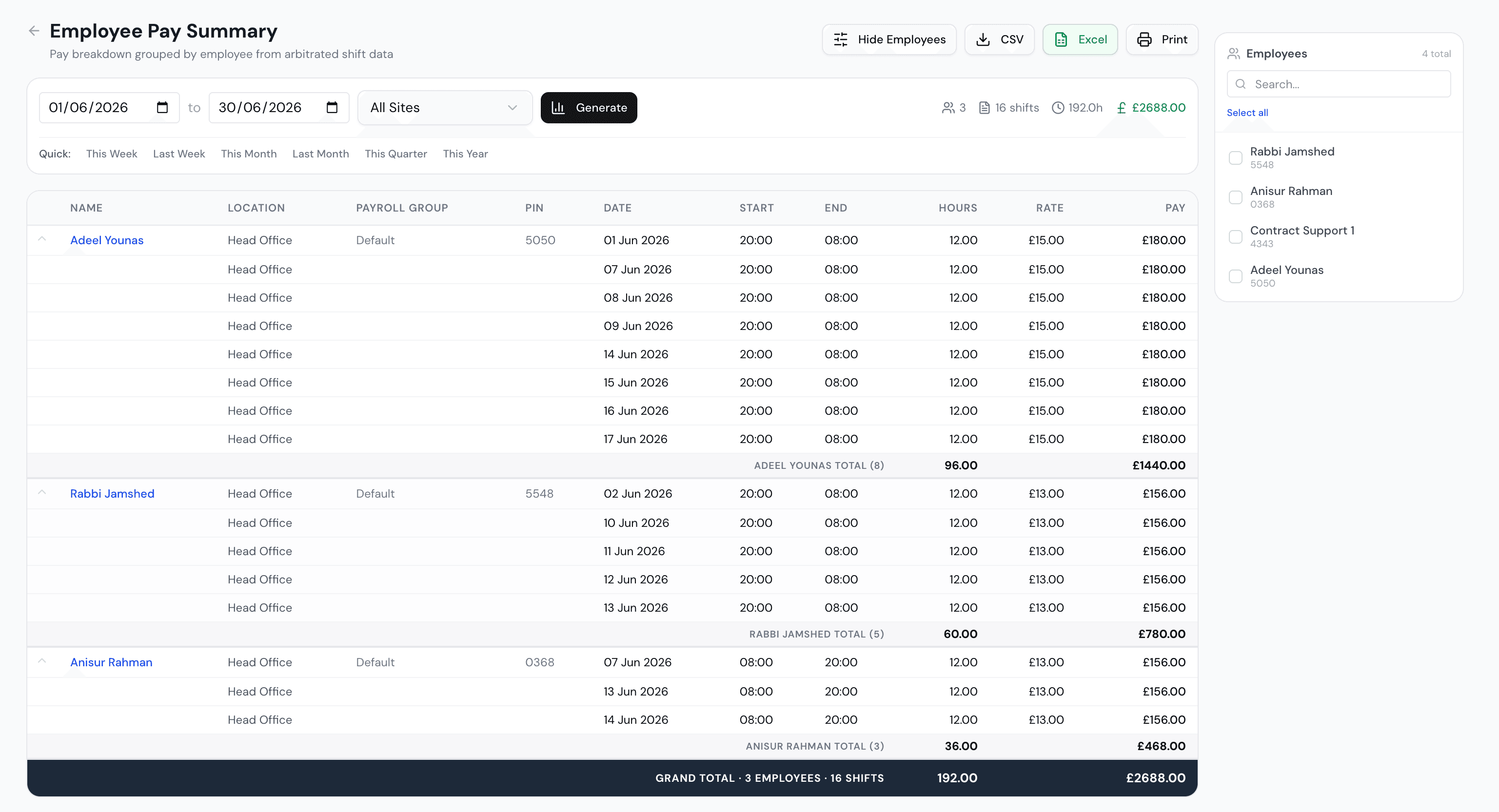This screenshot has height=812, width=1499.
Task: Click the 4 total label in Employees panel
Action: coord(1436,54)
